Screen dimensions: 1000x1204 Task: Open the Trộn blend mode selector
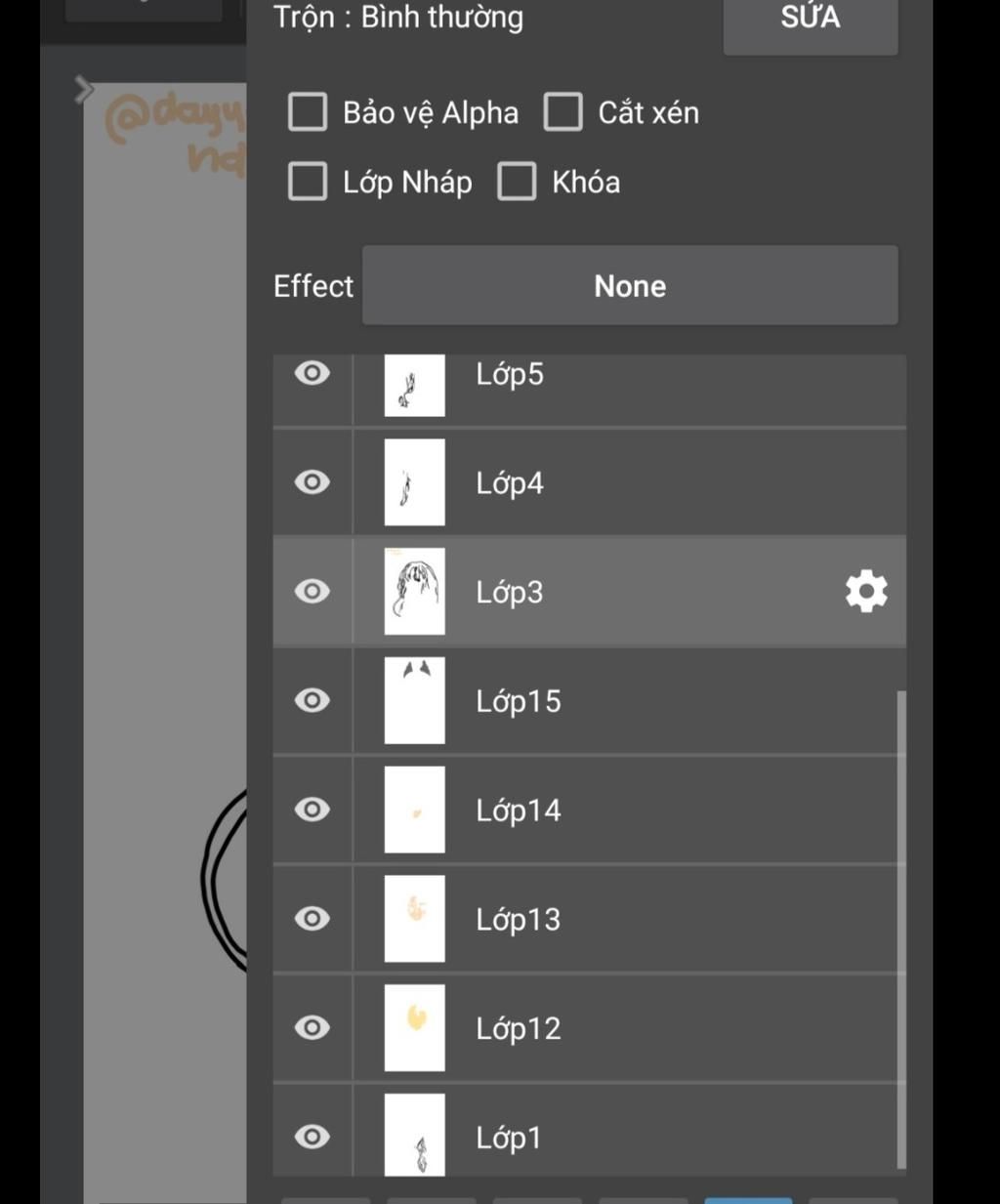point(398,18)
